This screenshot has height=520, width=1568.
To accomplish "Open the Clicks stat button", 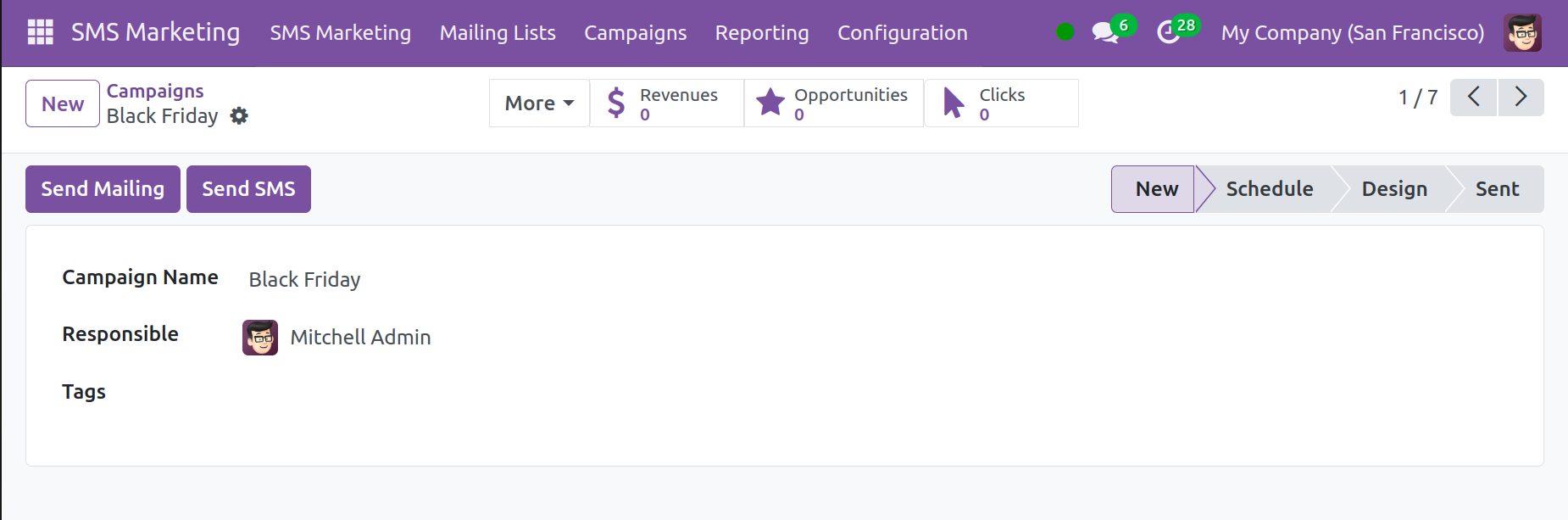I will coord(1001,103).
